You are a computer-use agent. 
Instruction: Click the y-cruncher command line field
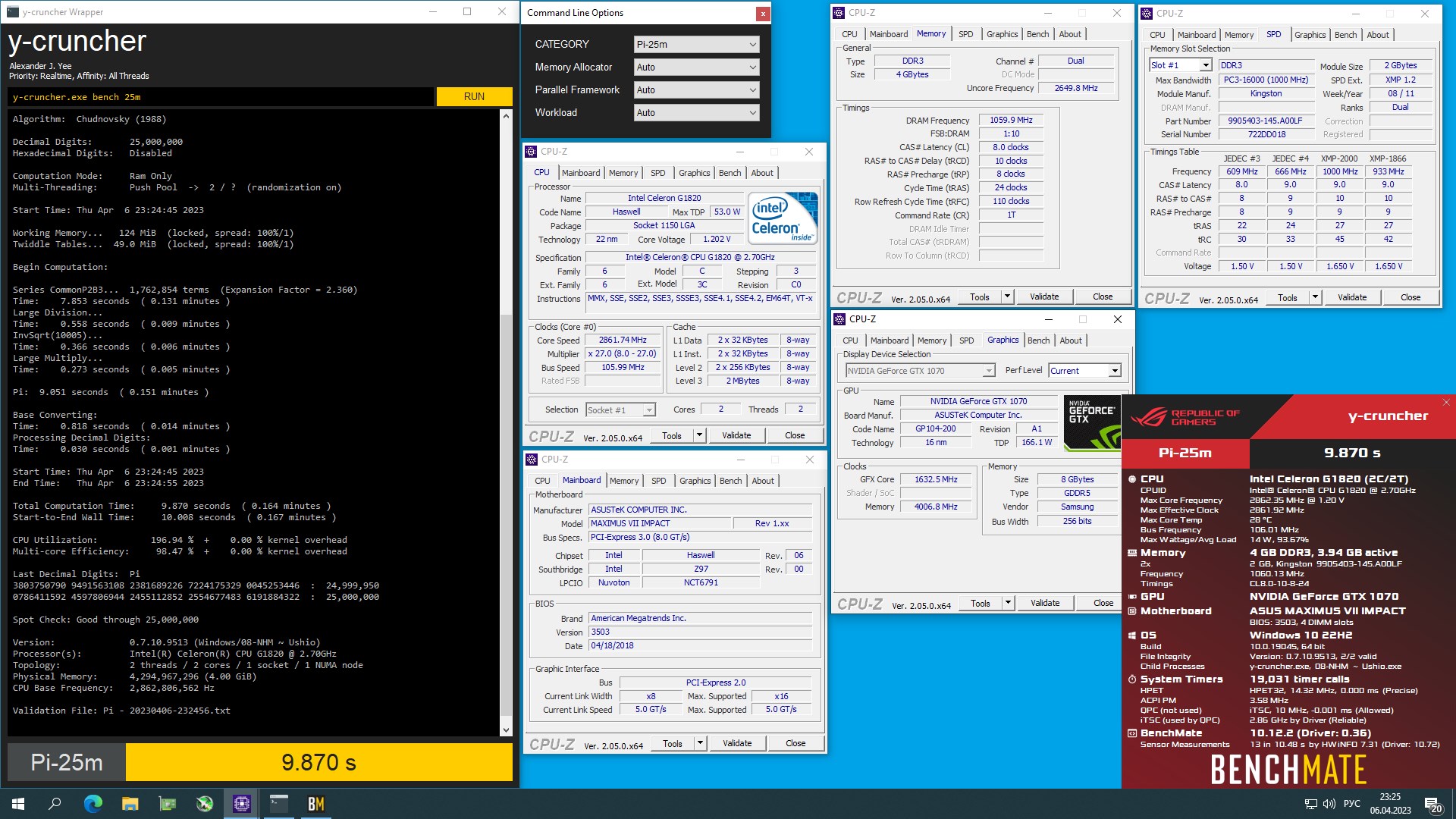(x=221, y=97)
